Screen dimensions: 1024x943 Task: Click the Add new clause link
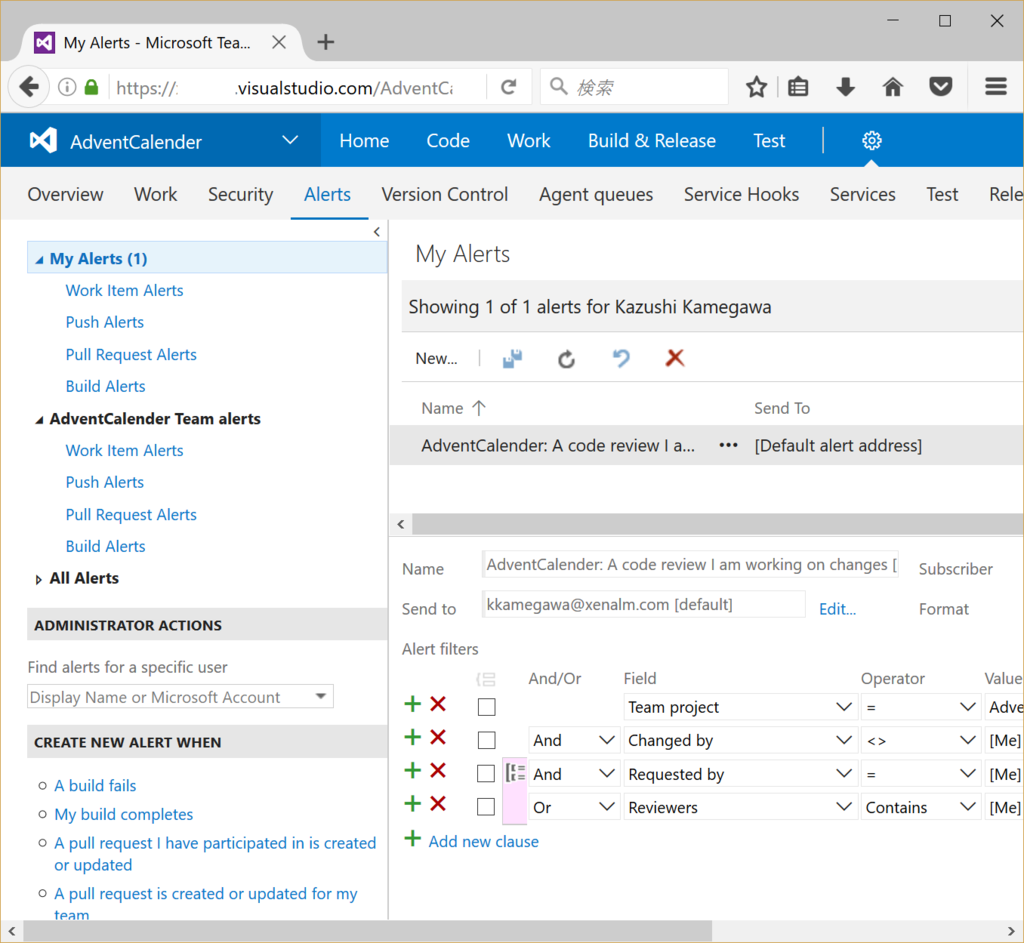point(483,841)
